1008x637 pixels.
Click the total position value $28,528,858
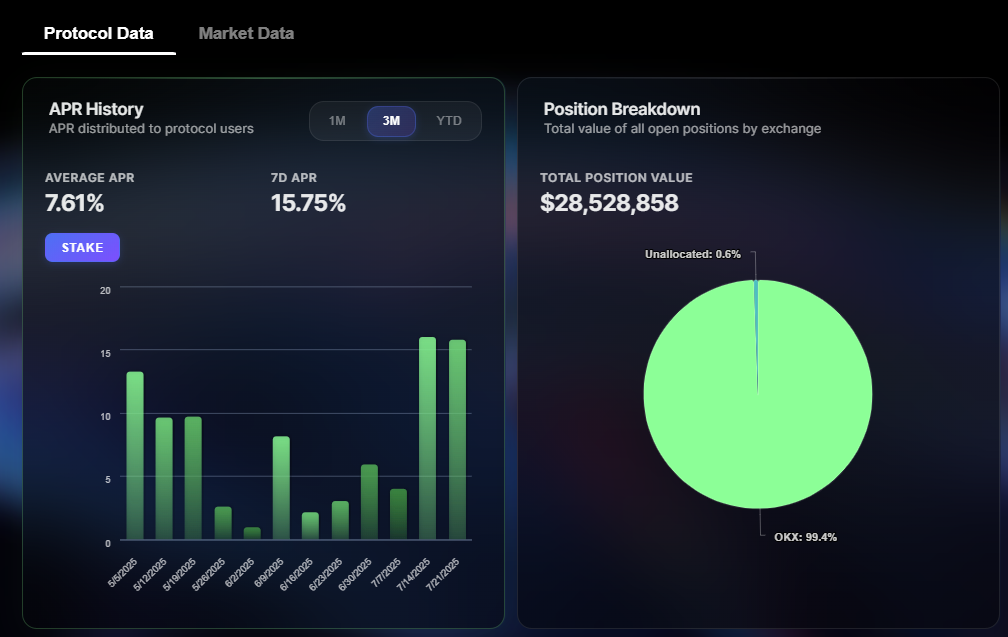click(609, 203)
